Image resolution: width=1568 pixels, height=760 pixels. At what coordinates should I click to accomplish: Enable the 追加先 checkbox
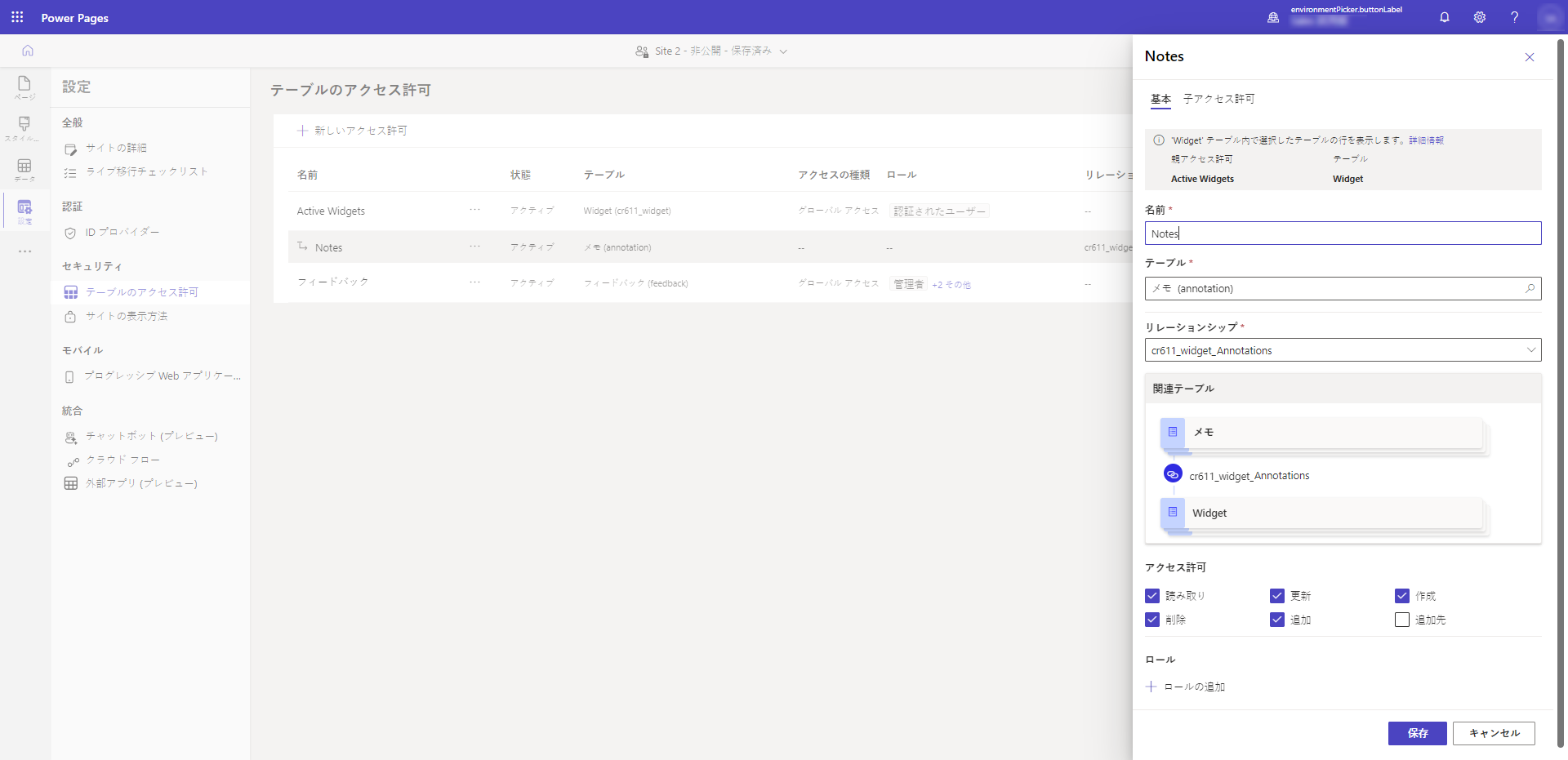(1402, 620)
